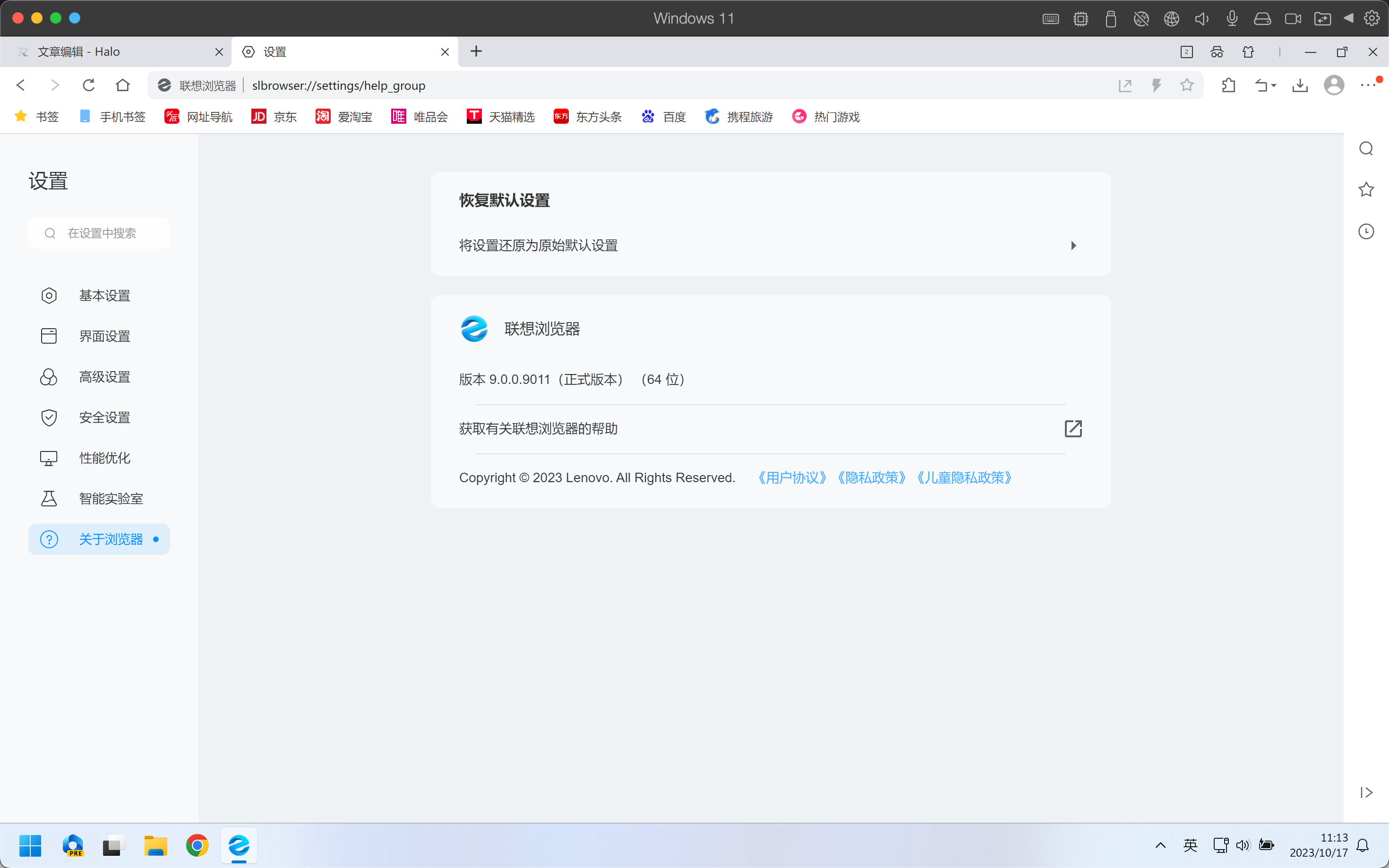The image size is (1389, 868).
Task: Open the dropdown arrow next to the undo icon
Action: [1274, 85]
